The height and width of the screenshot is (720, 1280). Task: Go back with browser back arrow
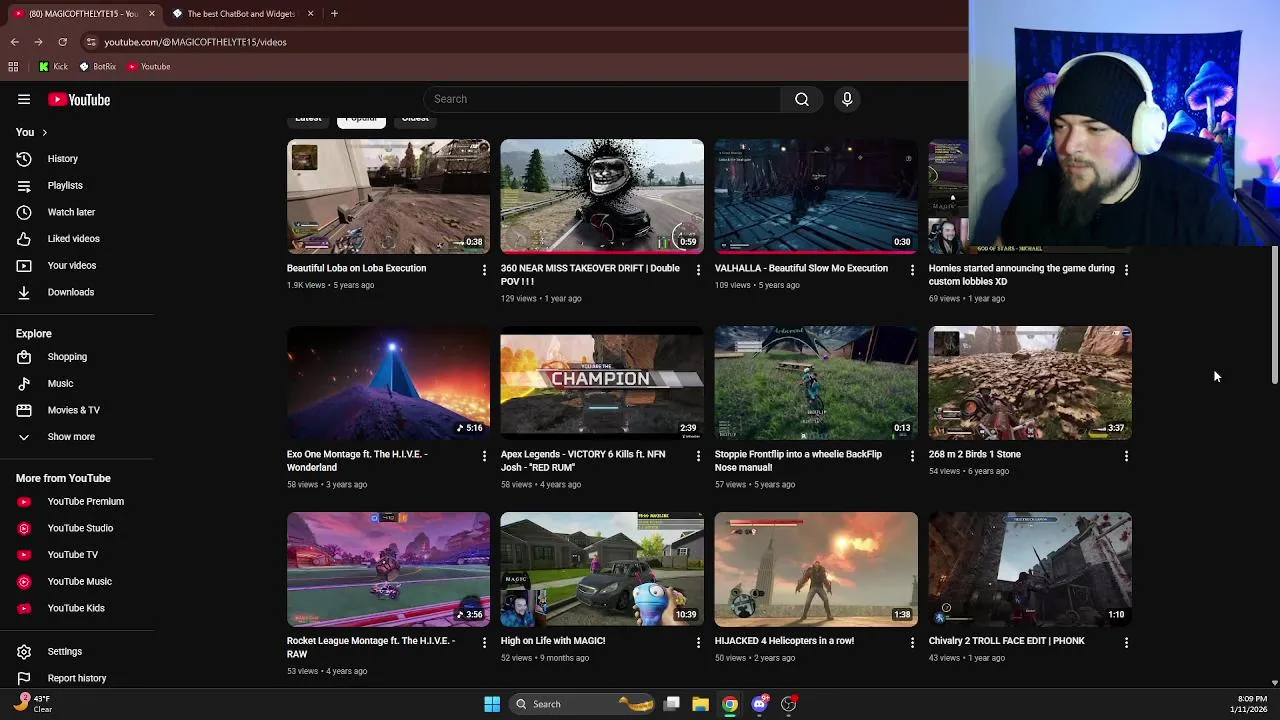tap(14, 42)
